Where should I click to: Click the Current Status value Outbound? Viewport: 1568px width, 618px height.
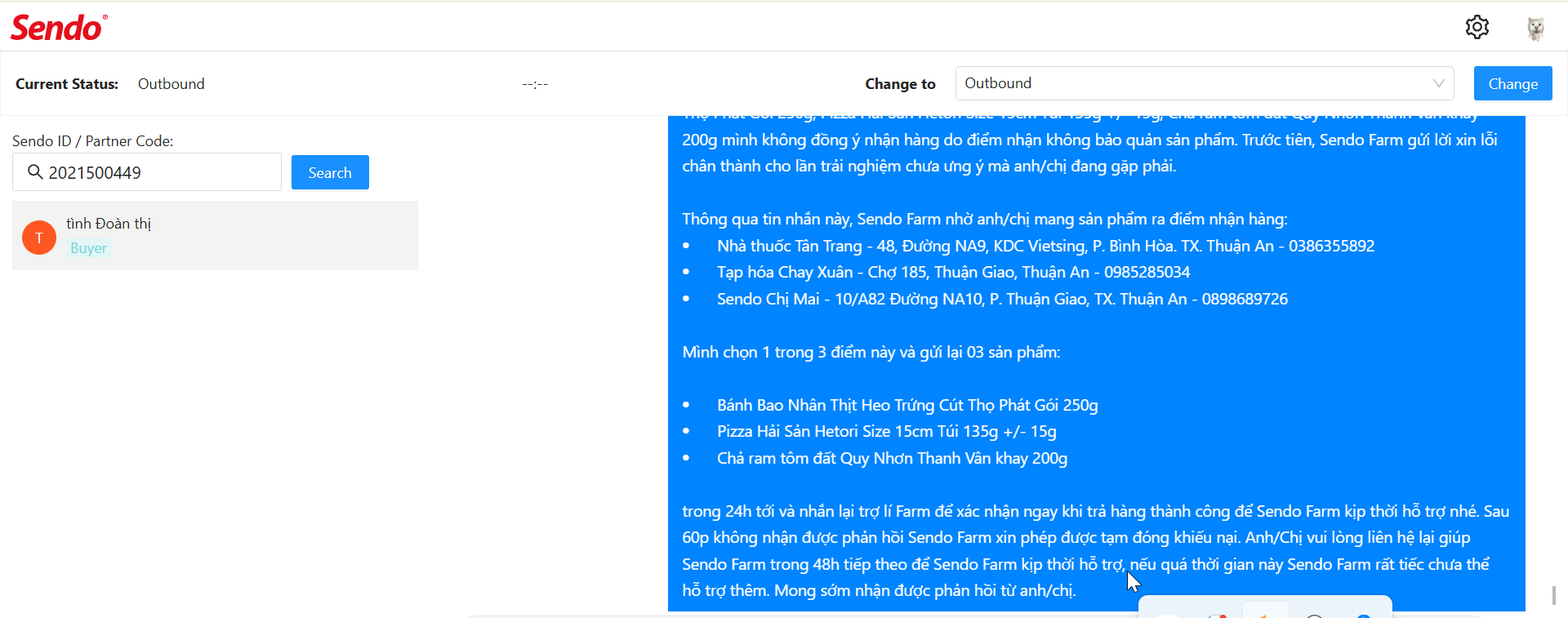click(171, 84)
